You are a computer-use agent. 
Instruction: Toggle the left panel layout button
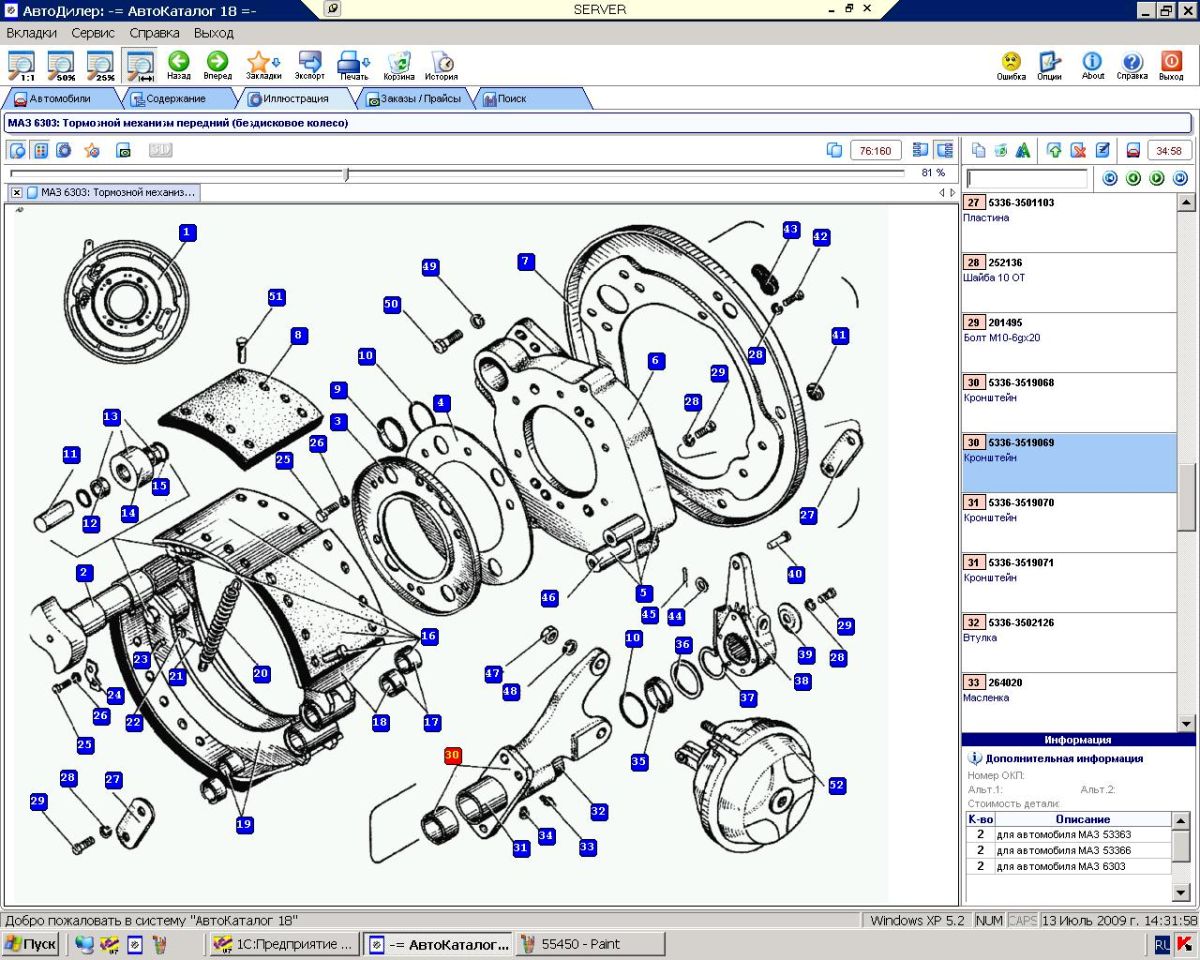click(921, 150)
